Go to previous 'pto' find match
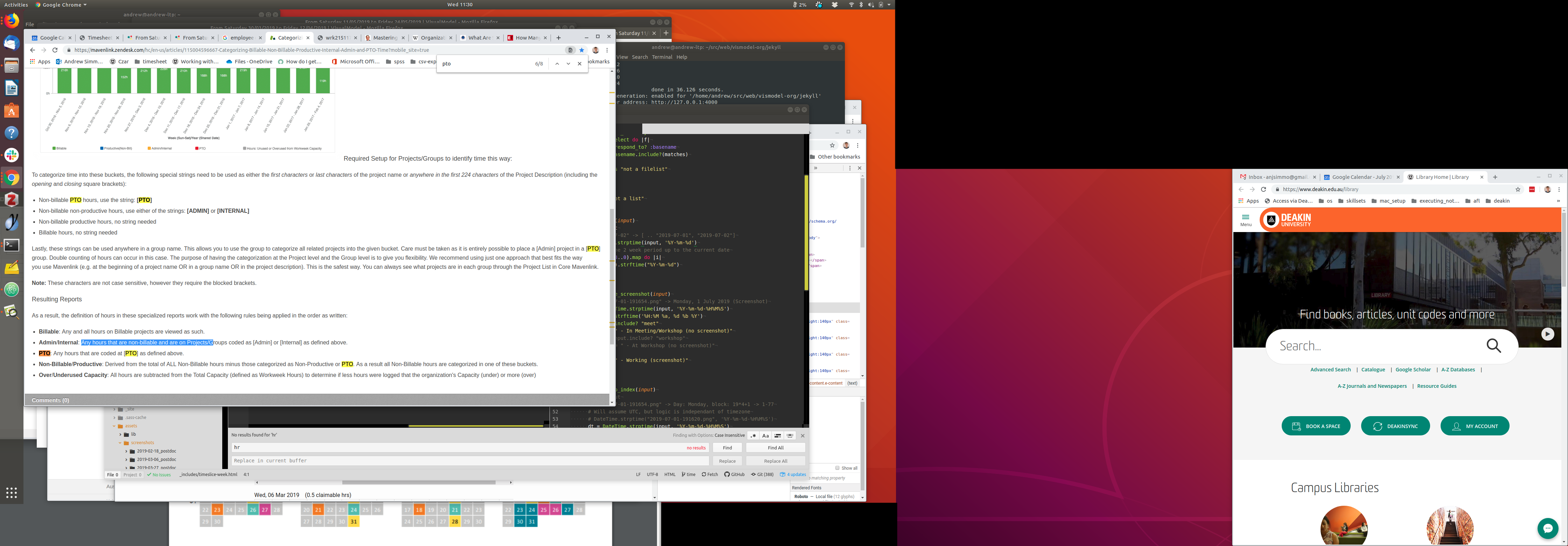This screenshot has height=546, width=1568. (556, 64)
